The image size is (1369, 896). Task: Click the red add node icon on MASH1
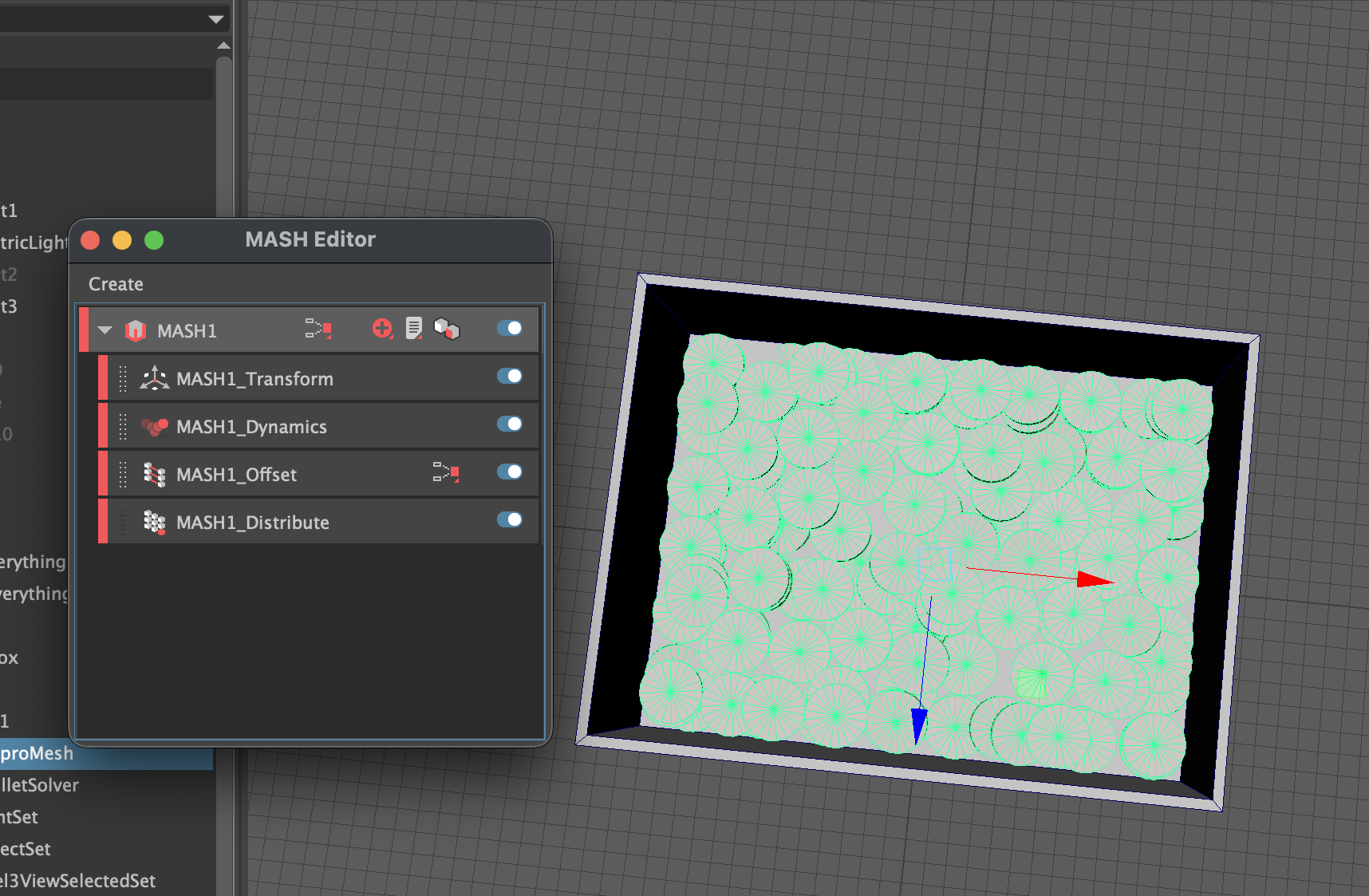pyautogui.click(x=382, y=329)
